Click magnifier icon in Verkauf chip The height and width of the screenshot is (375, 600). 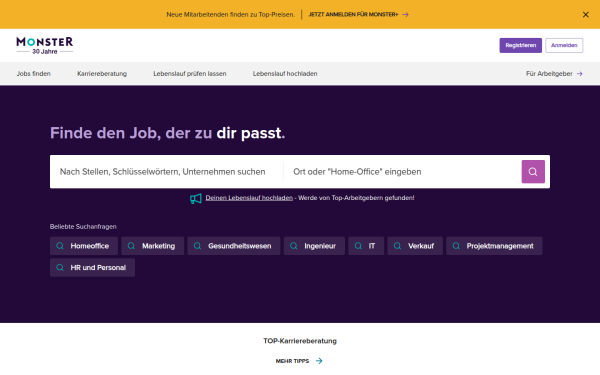(398, 246)
